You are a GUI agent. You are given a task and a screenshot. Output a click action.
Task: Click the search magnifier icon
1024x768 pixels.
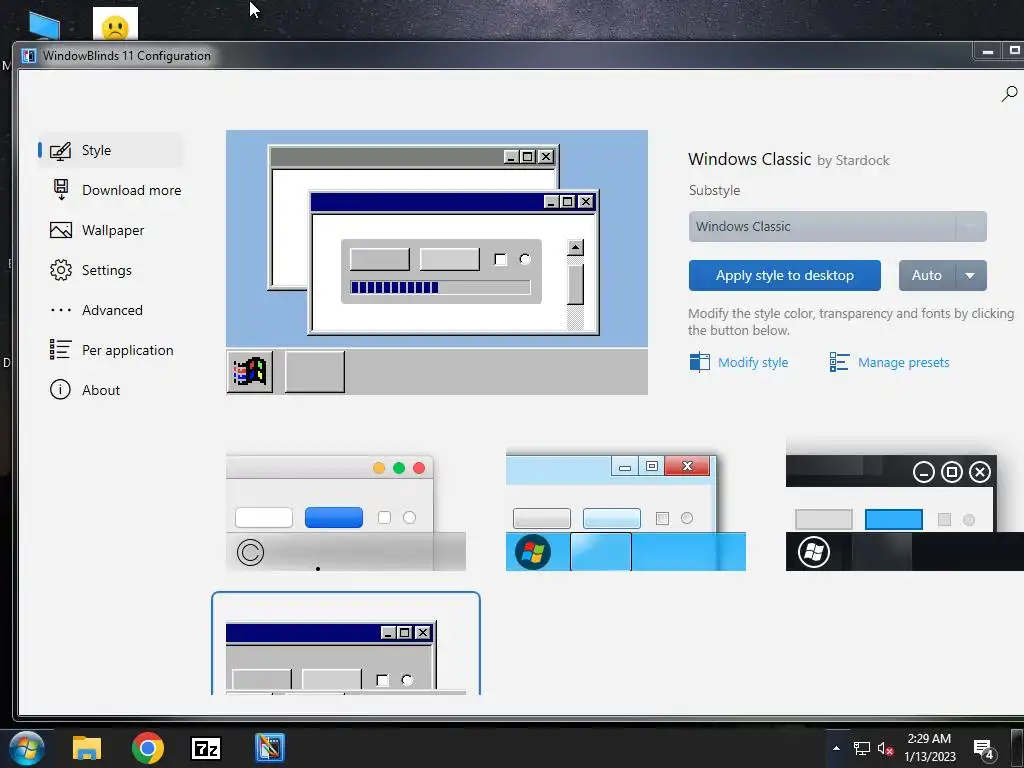(x=1009, y=94)
